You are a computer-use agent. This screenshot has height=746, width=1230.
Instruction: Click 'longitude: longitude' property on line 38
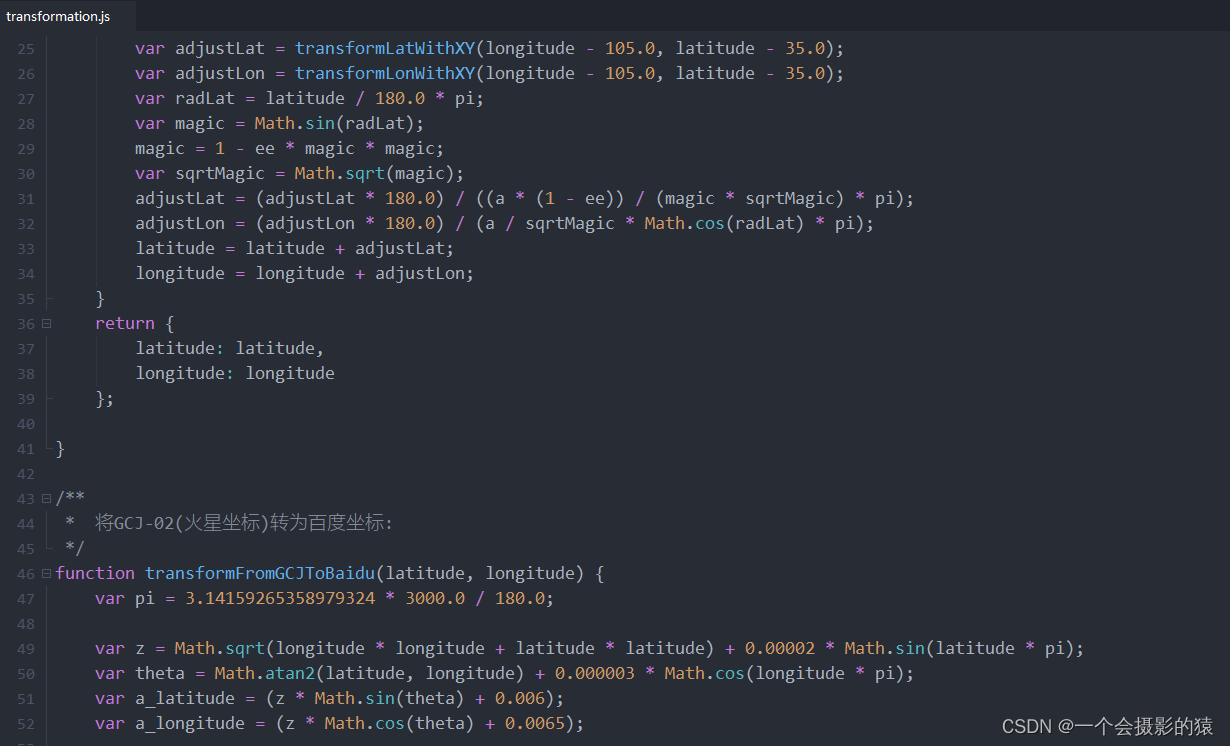coord(235,374)
